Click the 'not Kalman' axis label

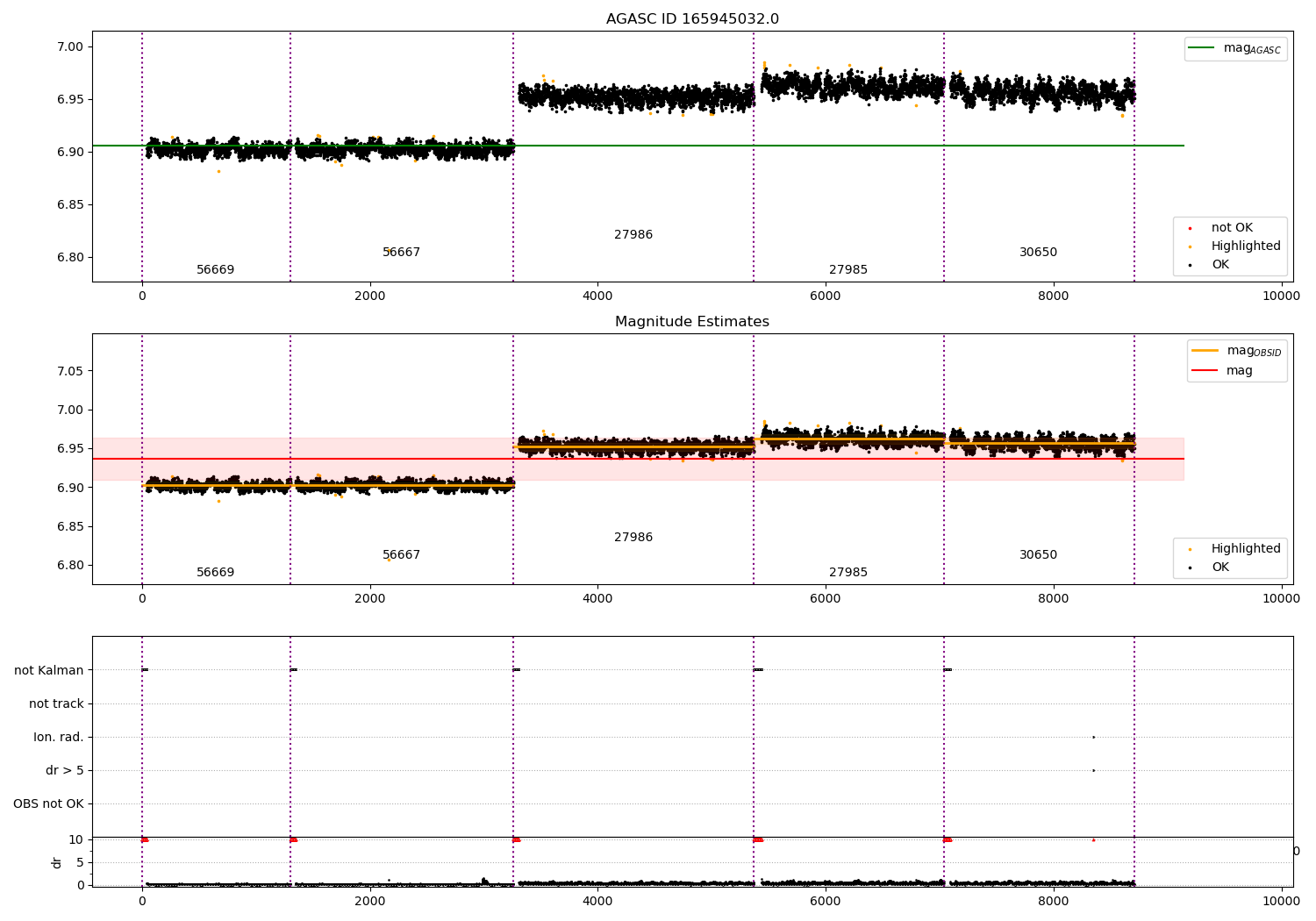coord(49,670)
